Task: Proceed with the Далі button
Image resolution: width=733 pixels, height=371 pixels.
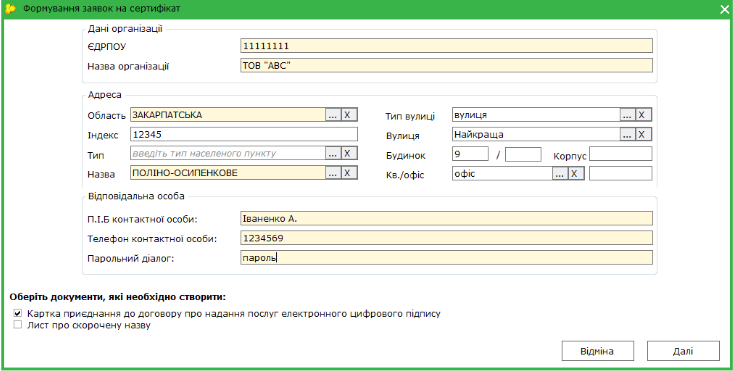Action: pyautogui.click(x=683, y=351)
